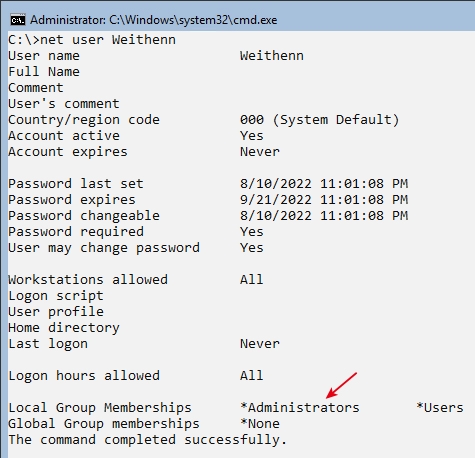Click the "Account active" label
Image resolution: width=475 pixels, height=458 pixels.
coord(64,136)
